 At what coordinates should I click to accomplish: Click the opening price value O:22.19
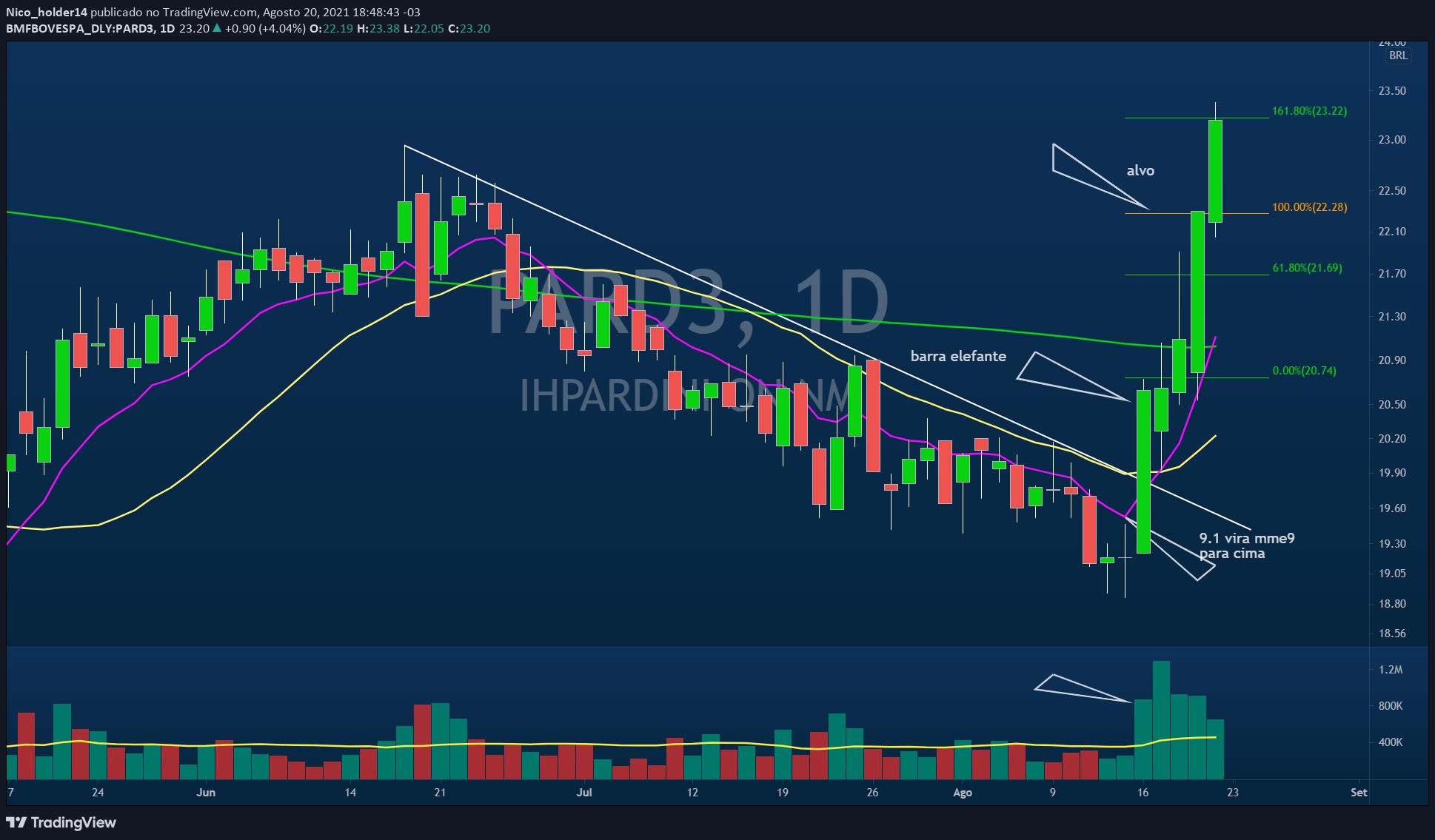click(x=331, y=29)
